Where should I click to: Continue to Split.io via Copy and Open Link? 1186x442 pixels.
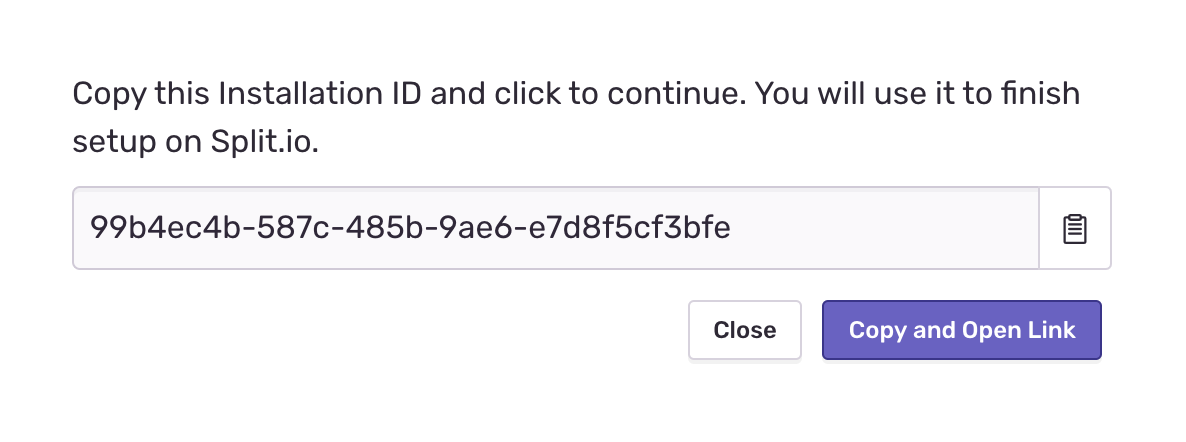[961, 330]
